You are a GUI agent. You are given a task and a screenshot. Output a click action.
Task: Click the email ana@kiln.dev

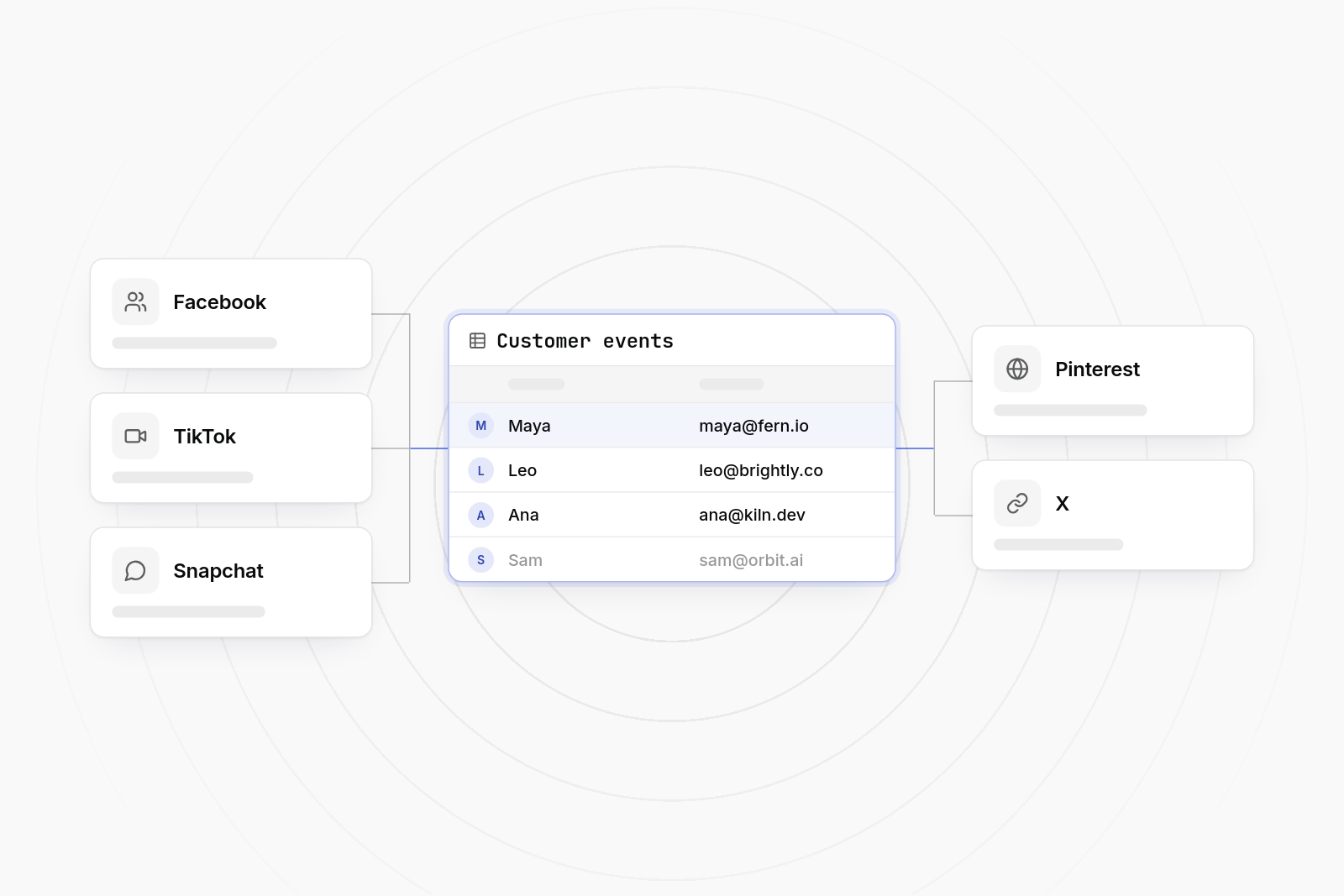(752, 515)
